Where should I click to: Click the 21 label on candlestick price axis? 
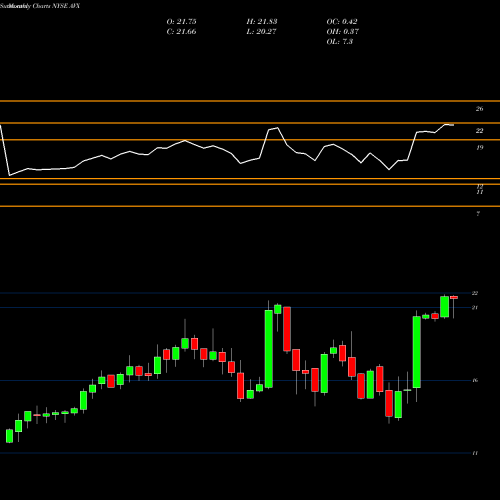click(475, 308)
